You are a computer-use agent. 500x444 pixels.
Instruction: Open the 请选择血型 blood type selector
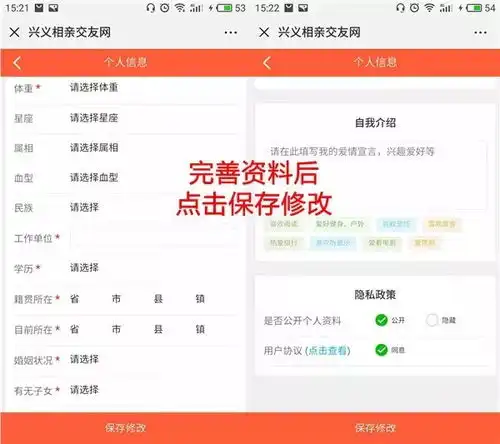pos(94,177)
